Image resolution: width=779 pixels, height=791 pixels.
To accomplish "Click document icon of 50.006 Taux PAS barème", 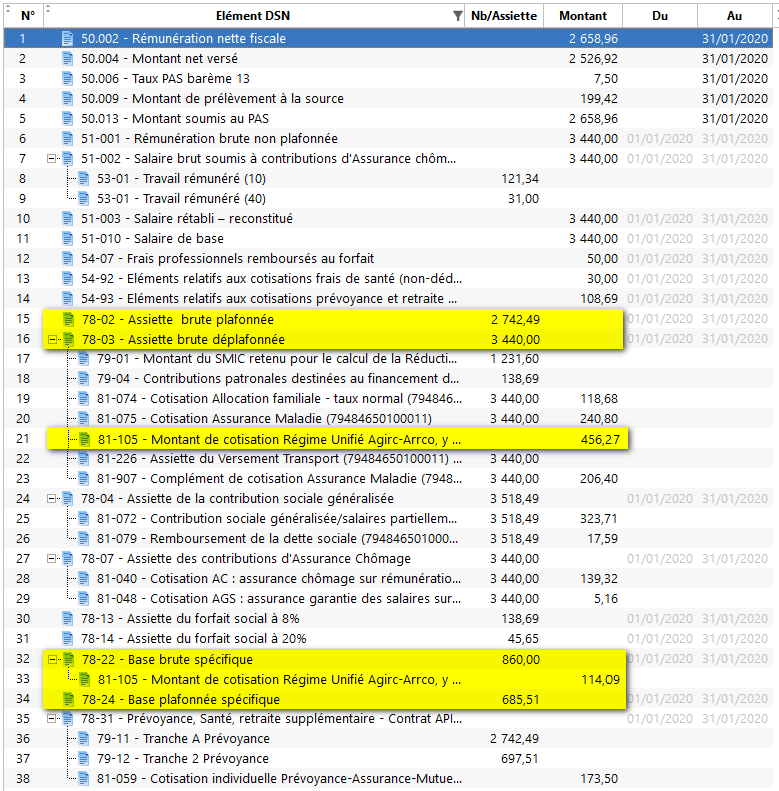I will tap(67, 79).
